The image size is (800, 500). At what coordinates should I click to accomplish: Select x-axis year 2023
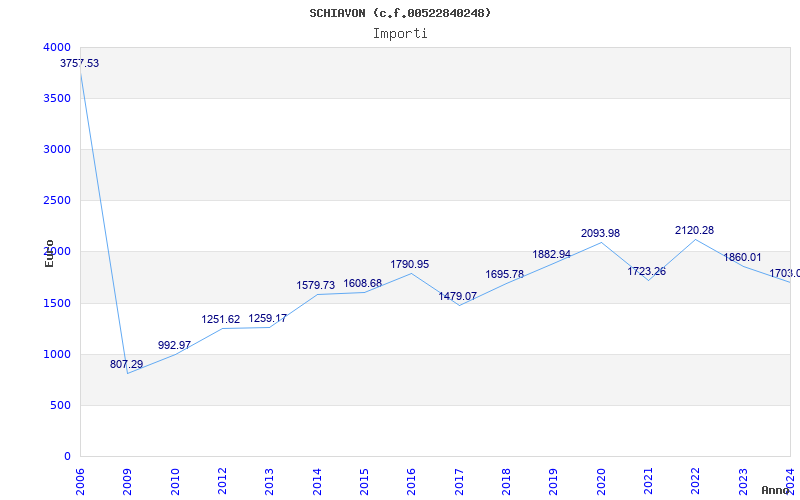pyautogui.click(x=743, y=482)
